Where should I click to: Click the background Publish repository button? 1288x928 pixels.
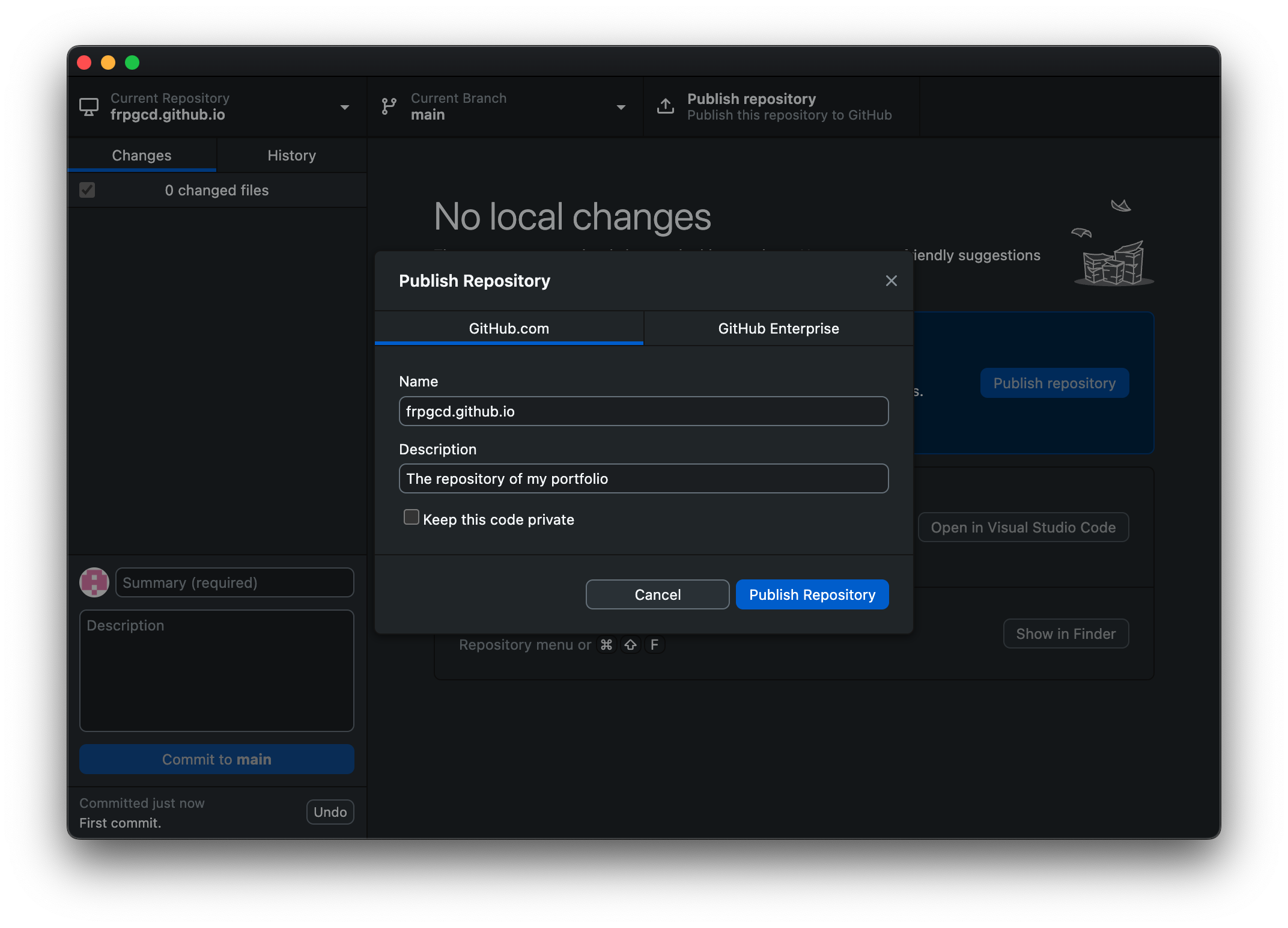[1054, 383]
